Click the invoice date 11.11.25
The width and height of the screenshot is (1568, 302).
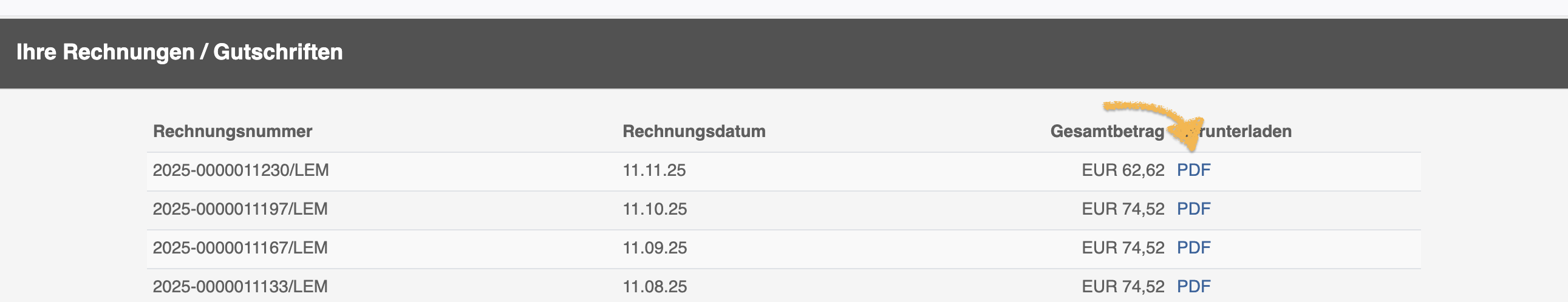coord(654,170)
